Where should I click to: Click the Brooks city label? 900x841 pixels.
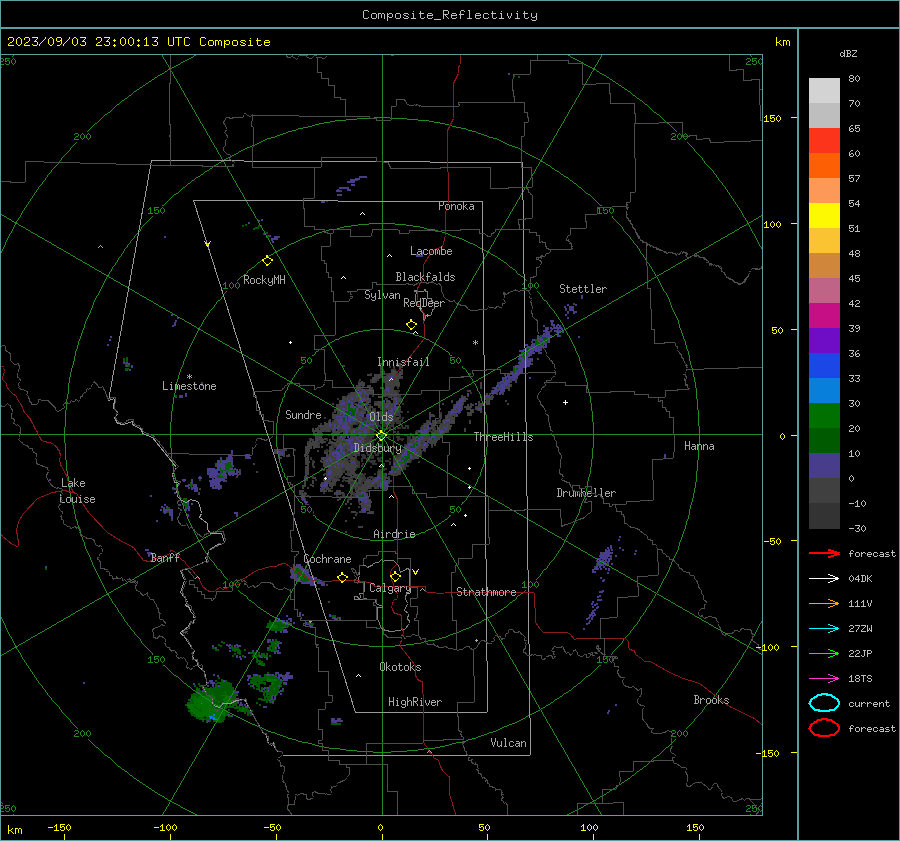[711, 700]
